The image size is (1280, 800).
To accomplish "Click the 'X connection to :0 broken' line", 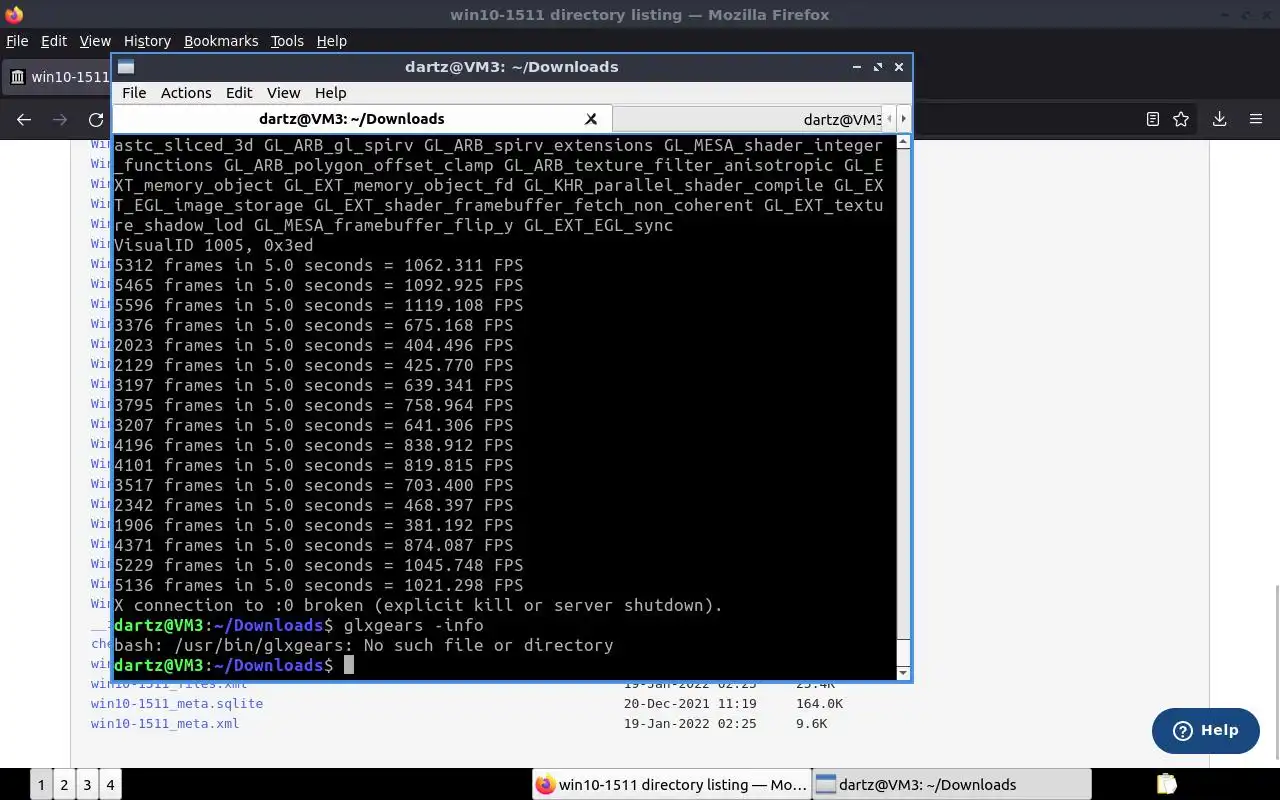I will click(418, 605).
